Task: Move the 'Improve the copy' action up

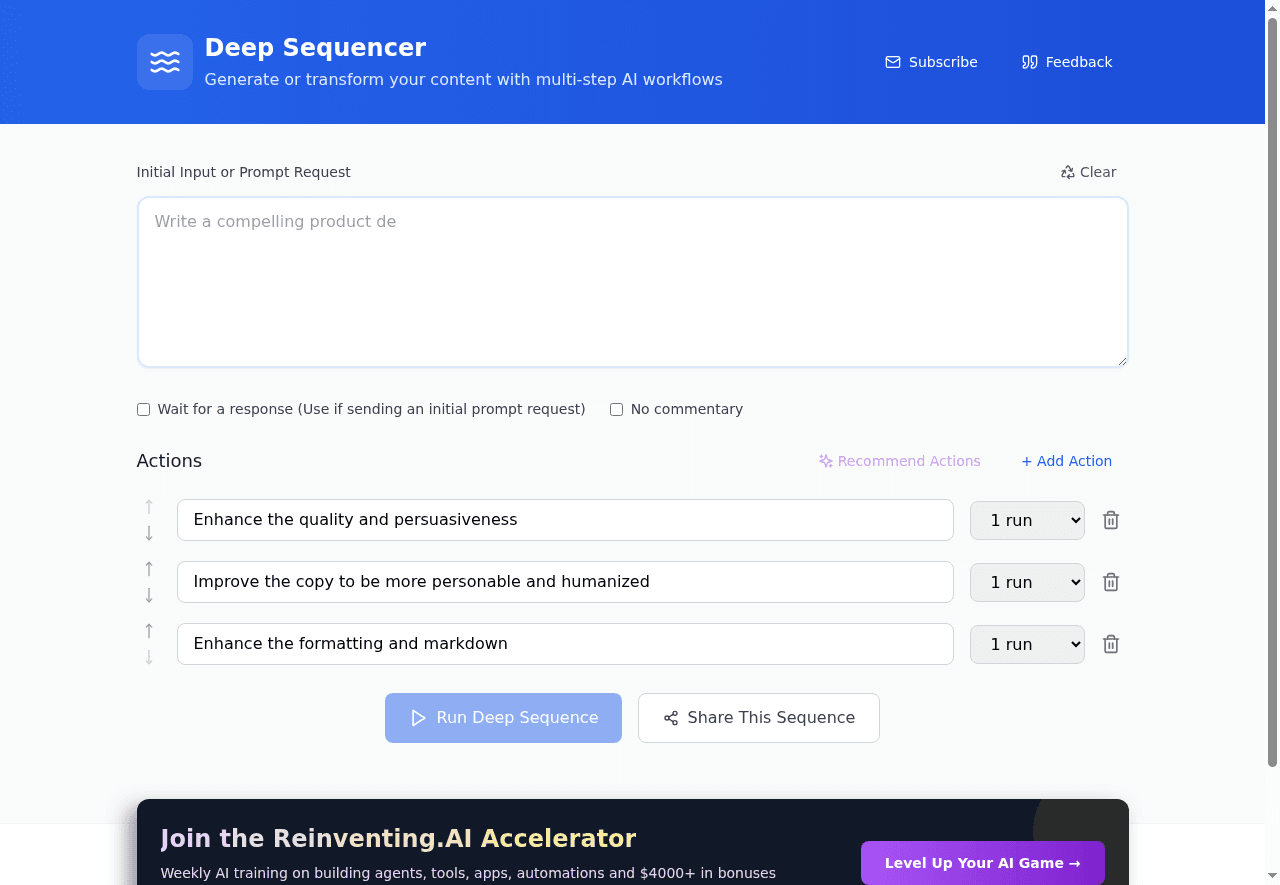Action: 148,567
